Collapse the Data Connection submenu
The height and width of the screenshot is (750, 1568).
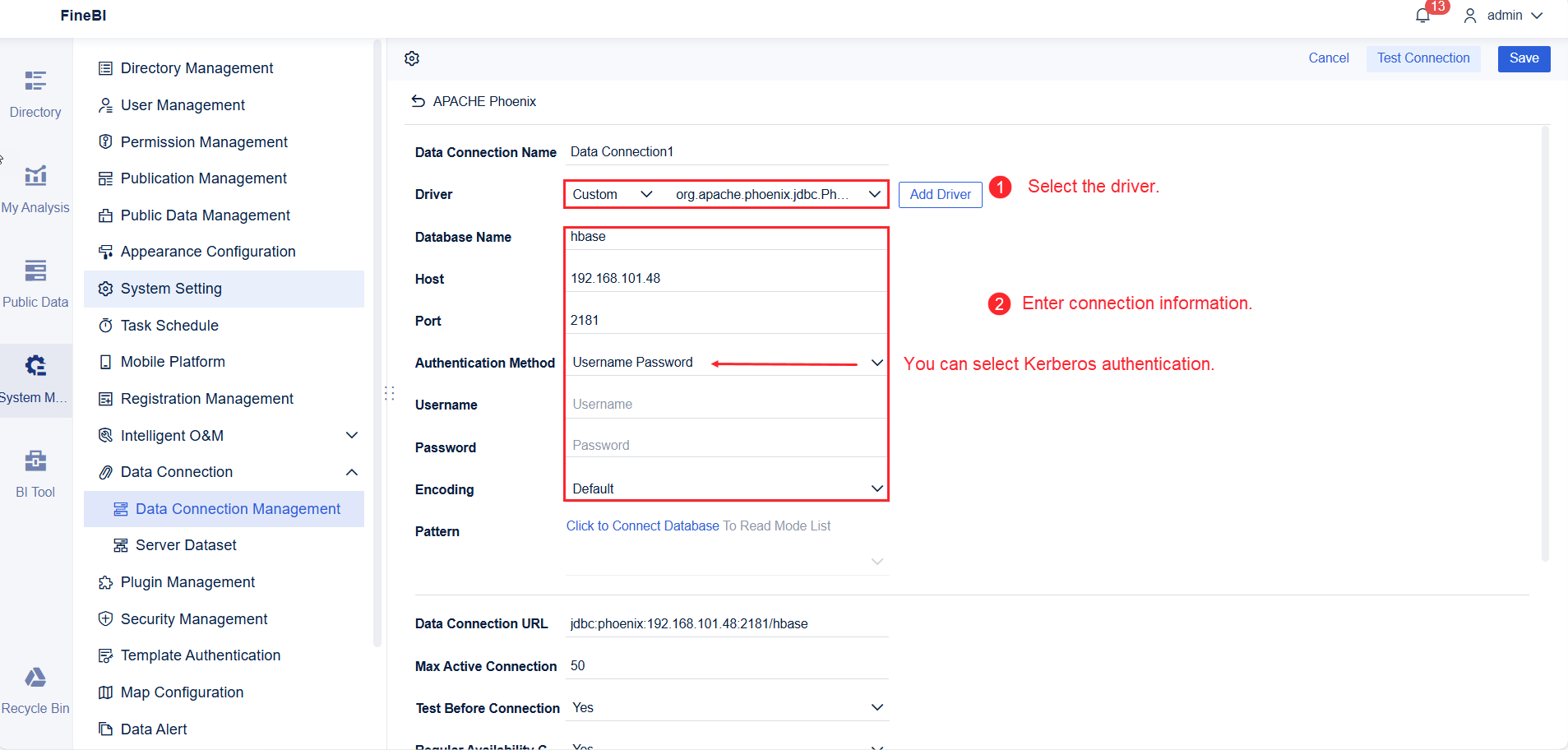click(x=352, y=472)
